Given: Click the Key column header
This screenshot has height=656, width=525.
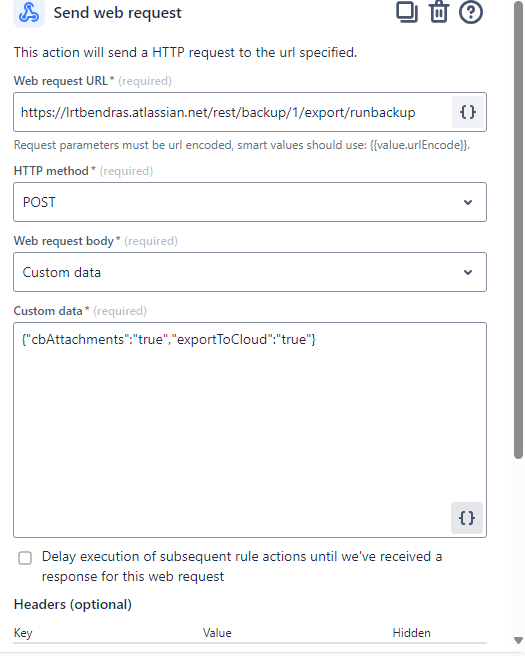Looking at the screenshot, I should coord(23,633).
